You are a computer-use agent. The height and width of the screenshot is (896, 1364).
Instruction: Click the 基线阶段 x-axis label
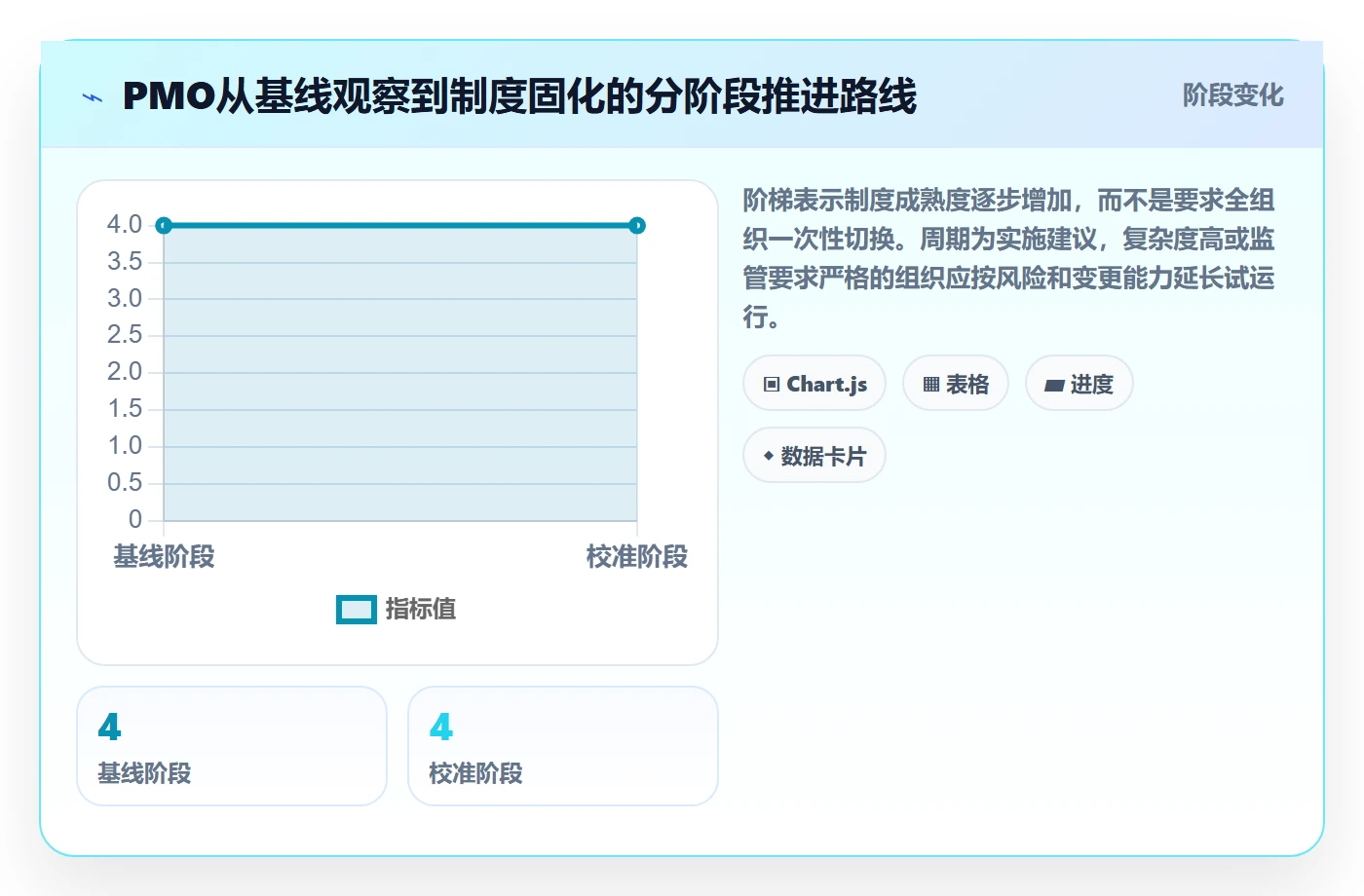(164, 557)
